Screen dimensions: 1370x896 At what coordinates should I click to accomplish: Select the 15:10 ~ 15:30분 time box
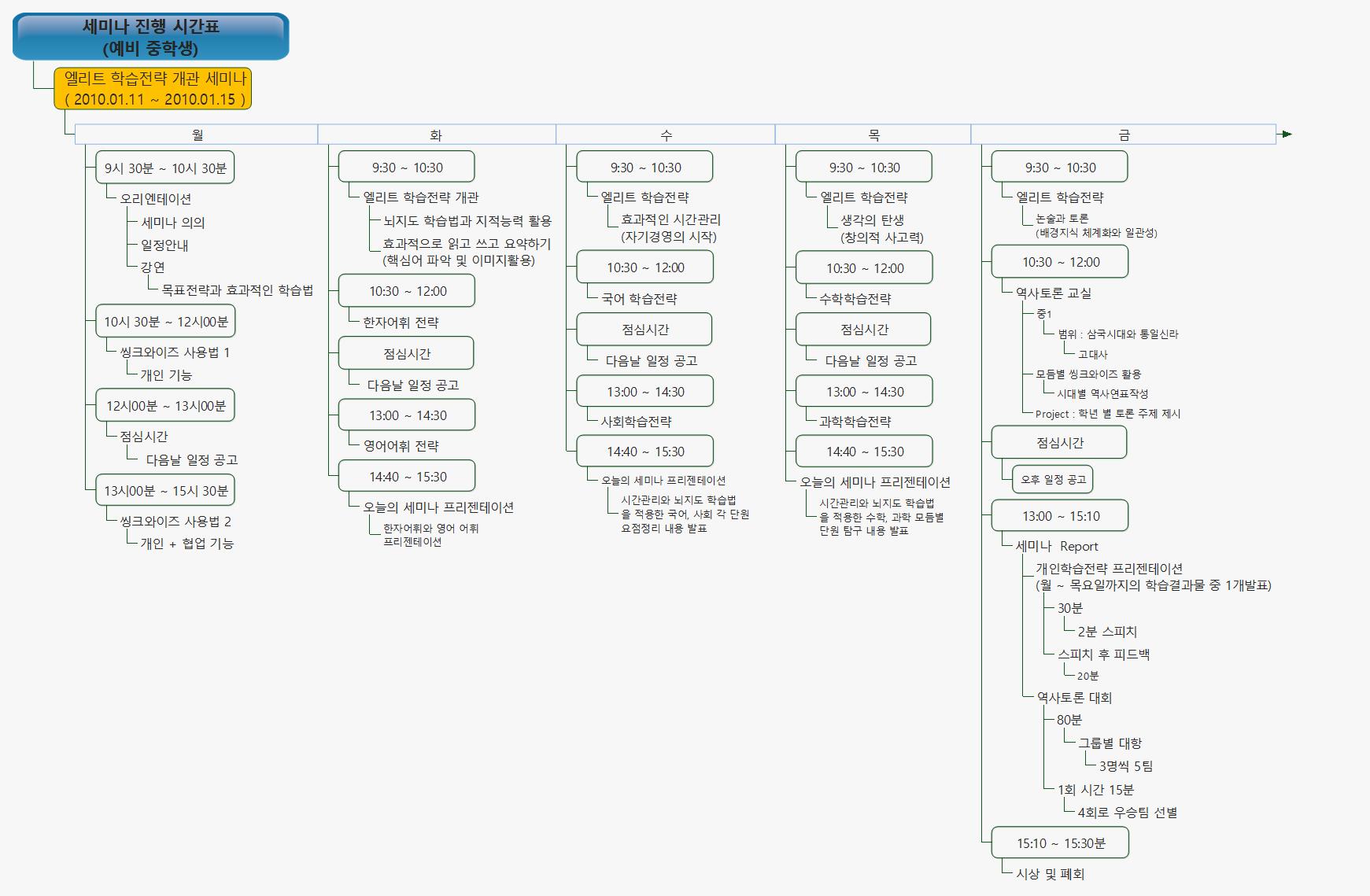pos(1060,843)
